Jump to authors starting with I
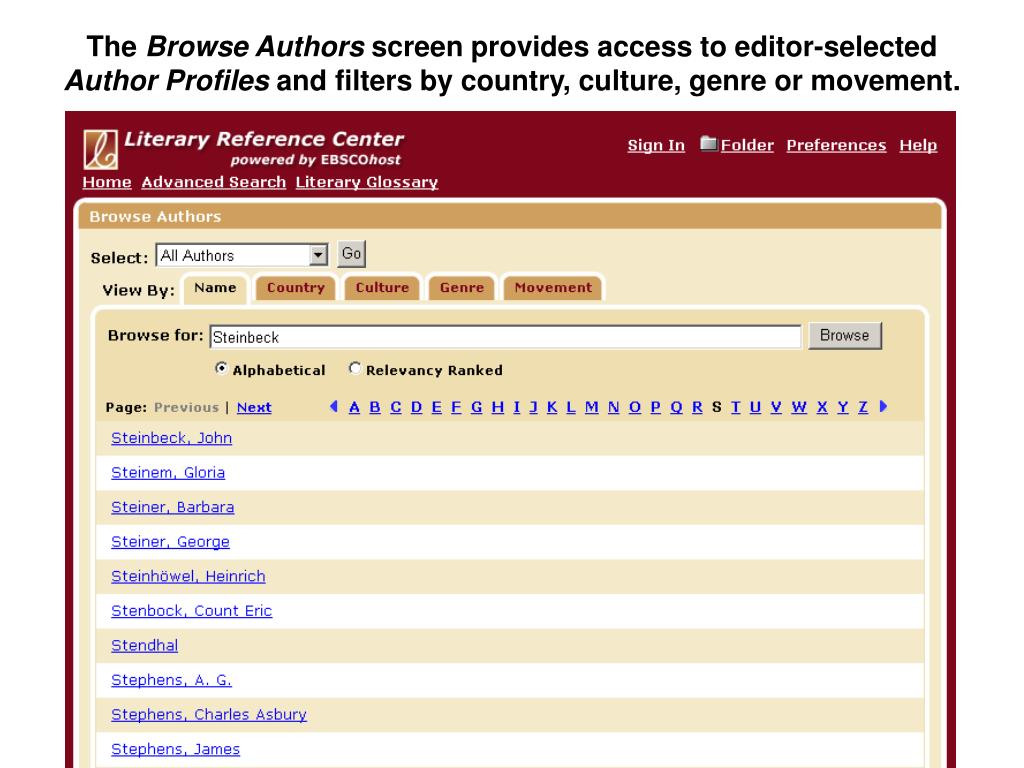Screen dimensions: 1024x768 pyautogui.click(x=517, y=407)
